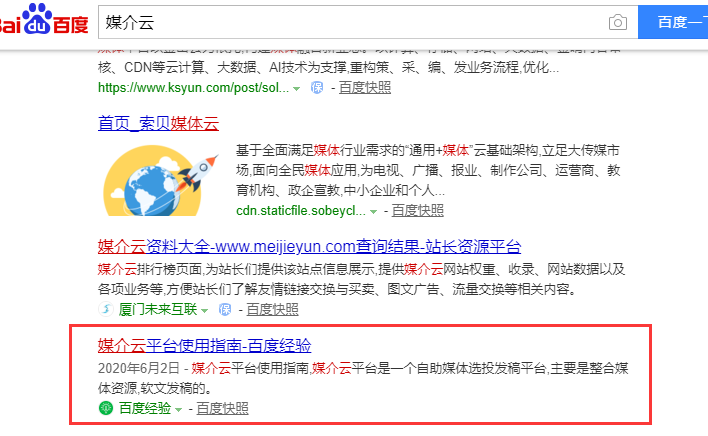Open 百度快照 for the cdn.staticfile result
The height and width of the screenshot is (436, 708).
(417, 210)
